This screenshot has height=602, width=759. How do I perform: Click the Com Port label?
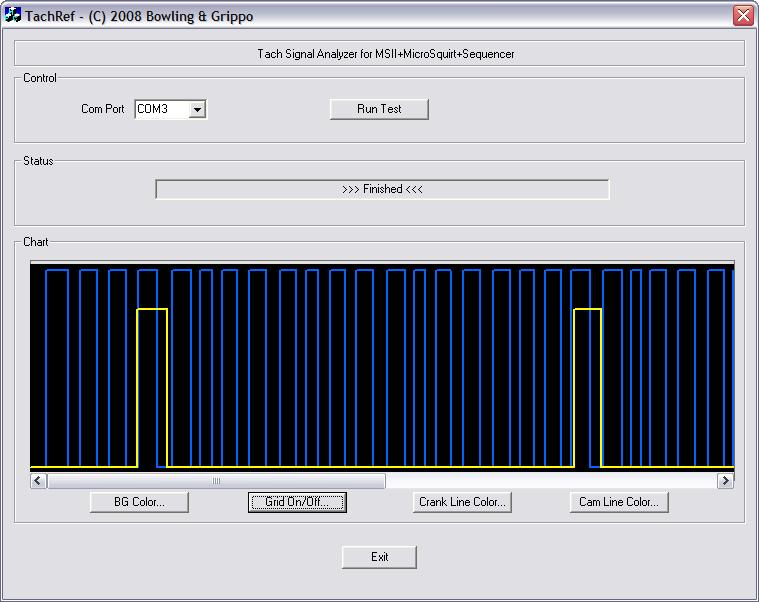coord(103,109)
